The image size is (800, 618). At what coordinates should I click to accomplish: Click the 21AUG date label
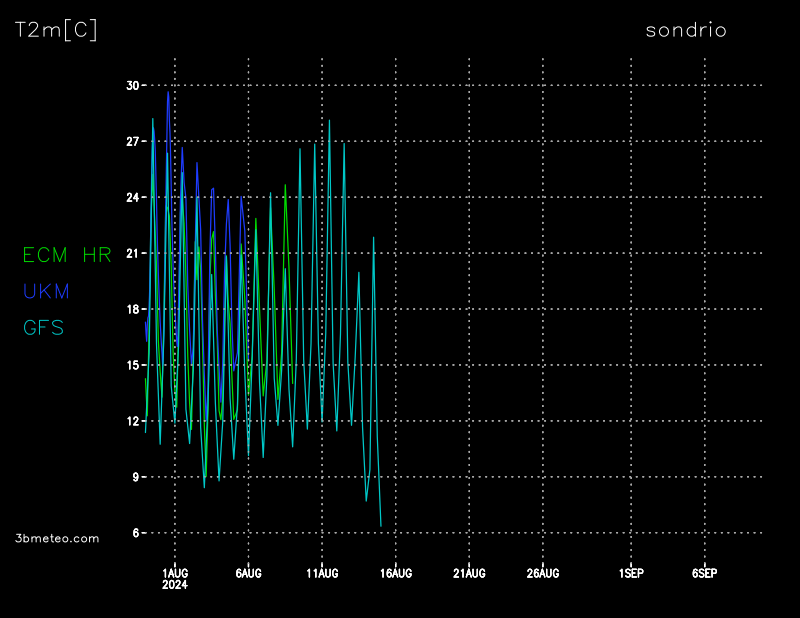(x=469, y=573)
